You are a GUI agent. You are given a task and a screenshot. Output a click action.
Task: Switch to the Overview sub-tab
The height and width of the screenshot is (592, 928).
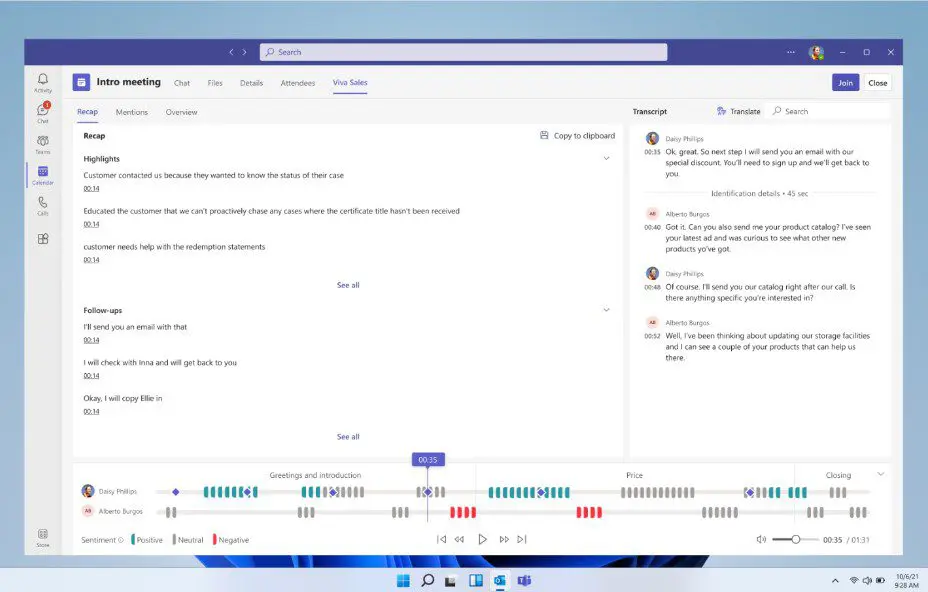point(182,112)
